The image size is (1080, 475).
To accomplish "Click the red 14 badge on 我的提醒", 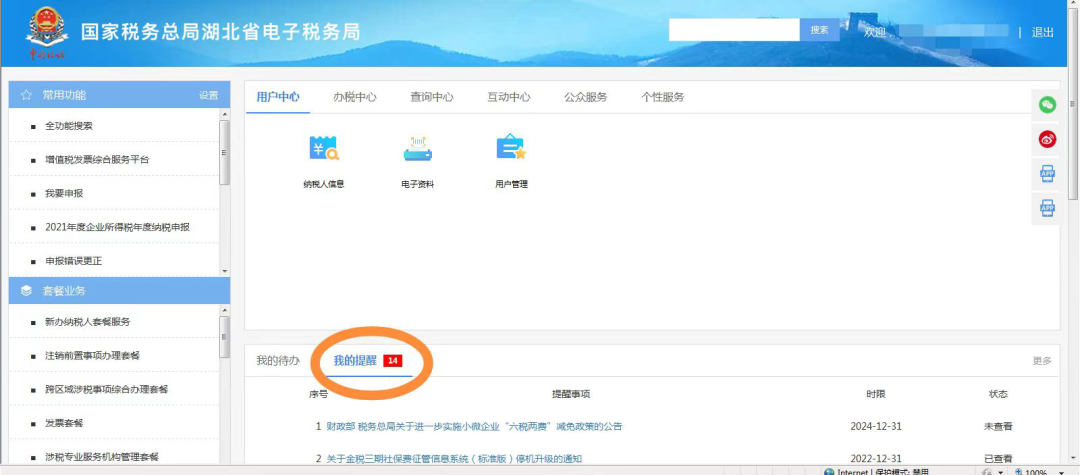I will [393, 361].
